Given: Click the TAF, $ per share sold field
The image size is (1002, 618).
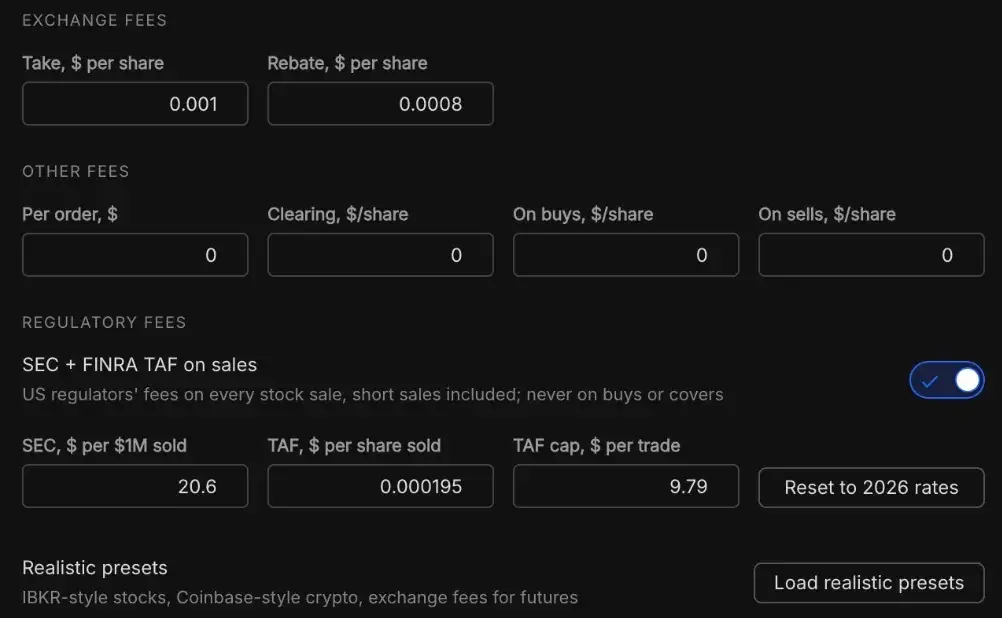Looking at the screenshot, I should tap(380, 486).
